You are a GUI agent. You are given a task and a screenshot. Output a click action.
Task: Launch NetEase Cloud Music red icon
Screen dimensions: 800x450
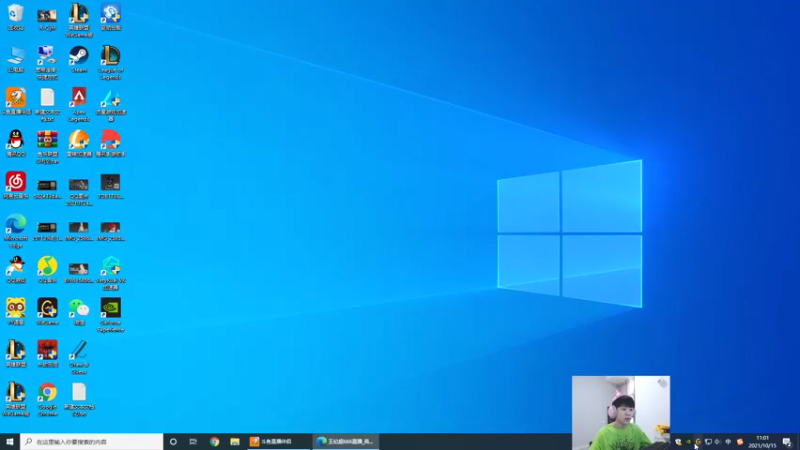16,185
